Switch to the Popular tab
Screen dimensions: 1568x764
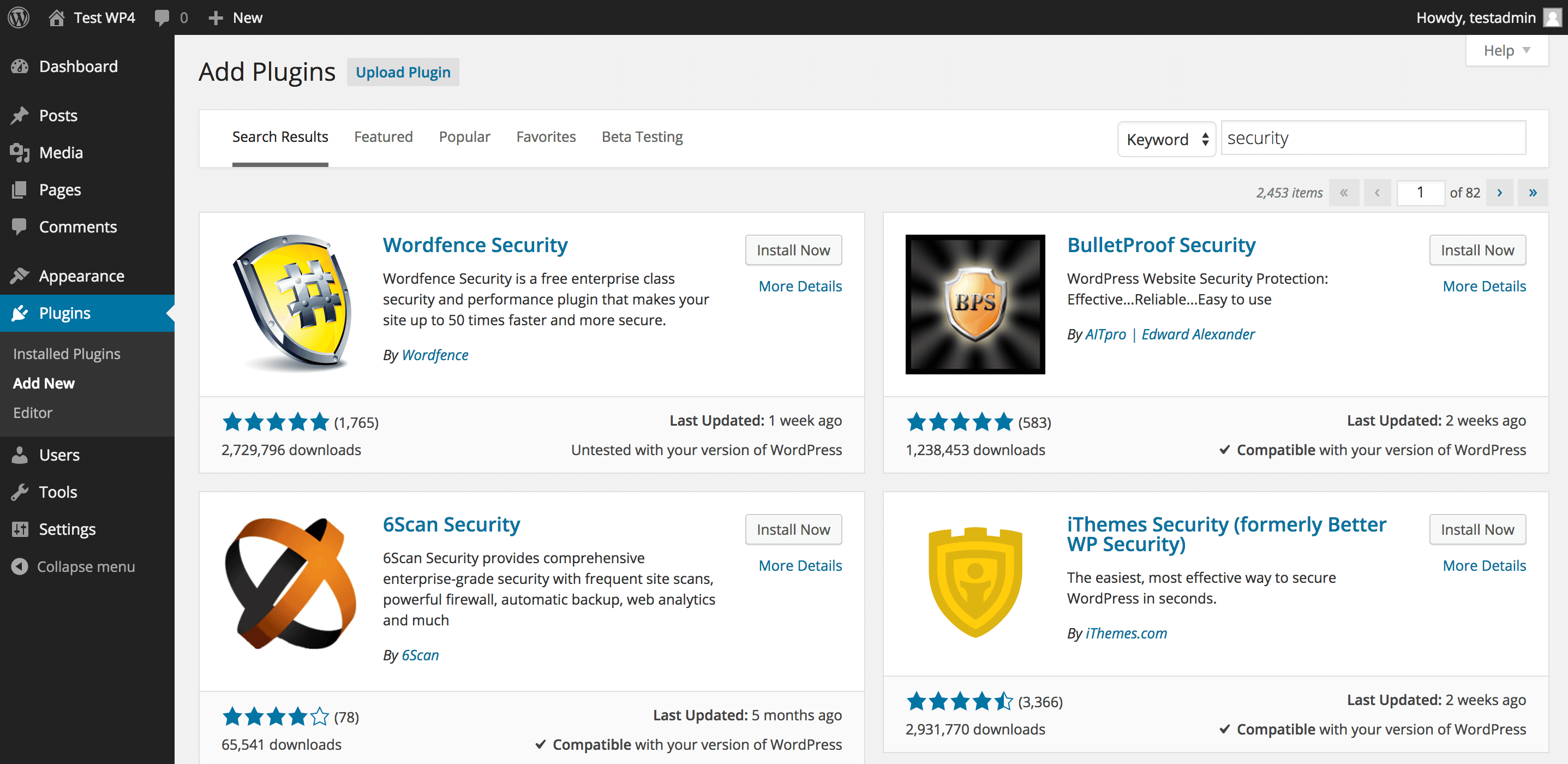pos(464,137)
